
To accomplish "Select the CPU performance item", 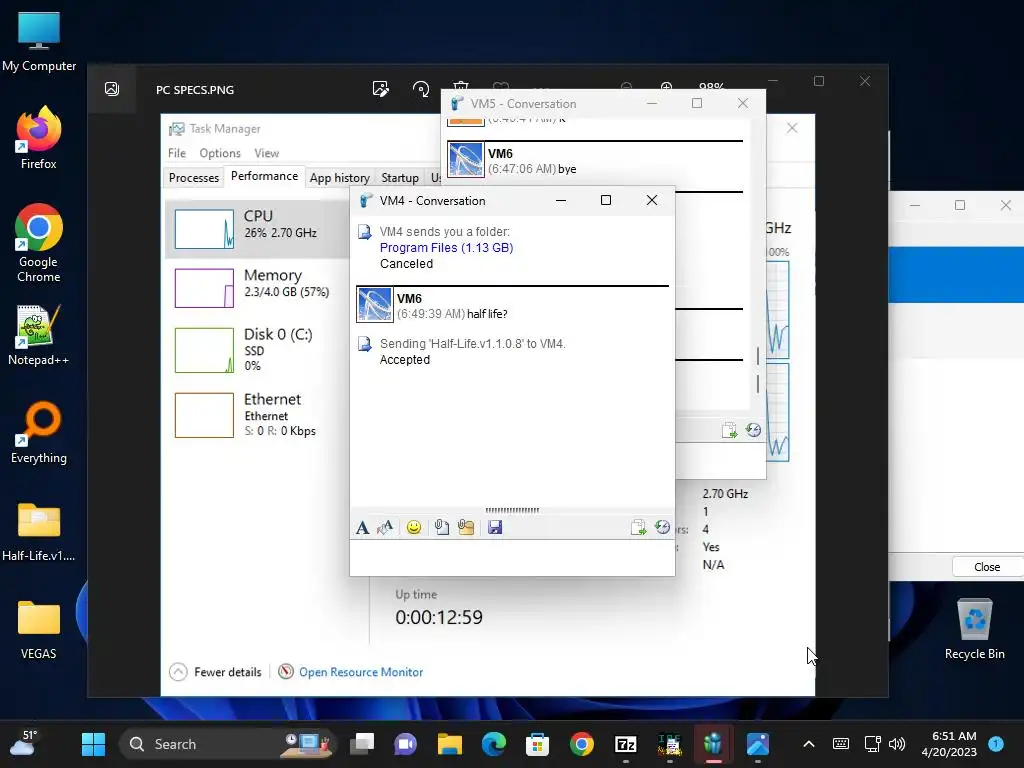I will point(257,229).
